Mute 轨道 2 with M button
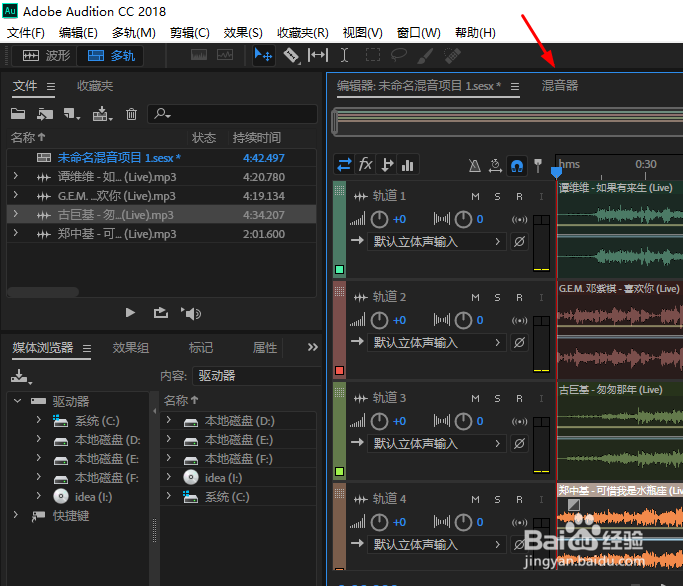The width and height of the screenshot is (683, 586). tap(475, 298)
